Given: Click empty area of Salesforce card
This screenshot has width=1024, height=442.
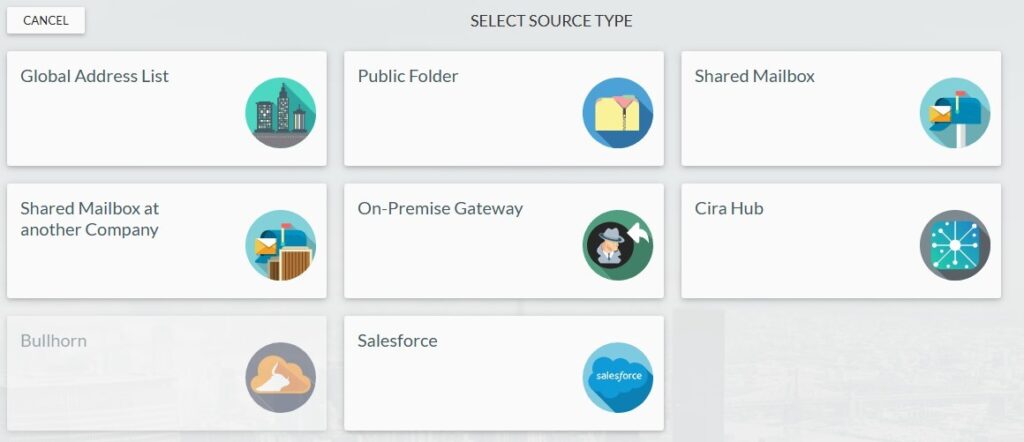Looking at the screenshot, I should coord(457,392).
